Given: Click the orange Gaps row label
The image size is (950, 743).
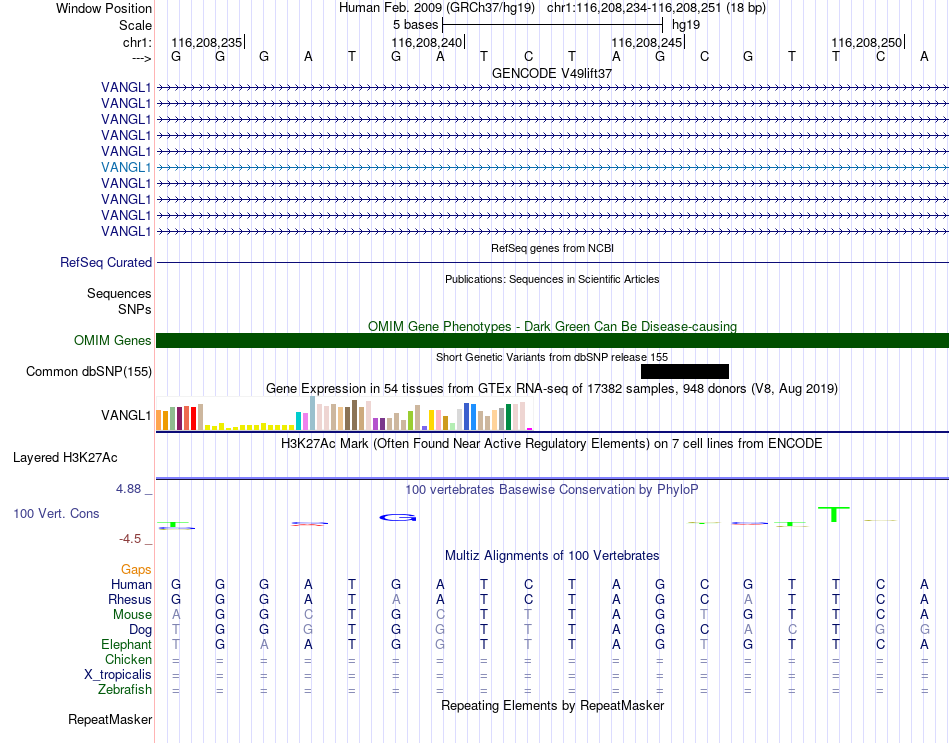Looking at the screenshot, I should [x=136, y=570].
